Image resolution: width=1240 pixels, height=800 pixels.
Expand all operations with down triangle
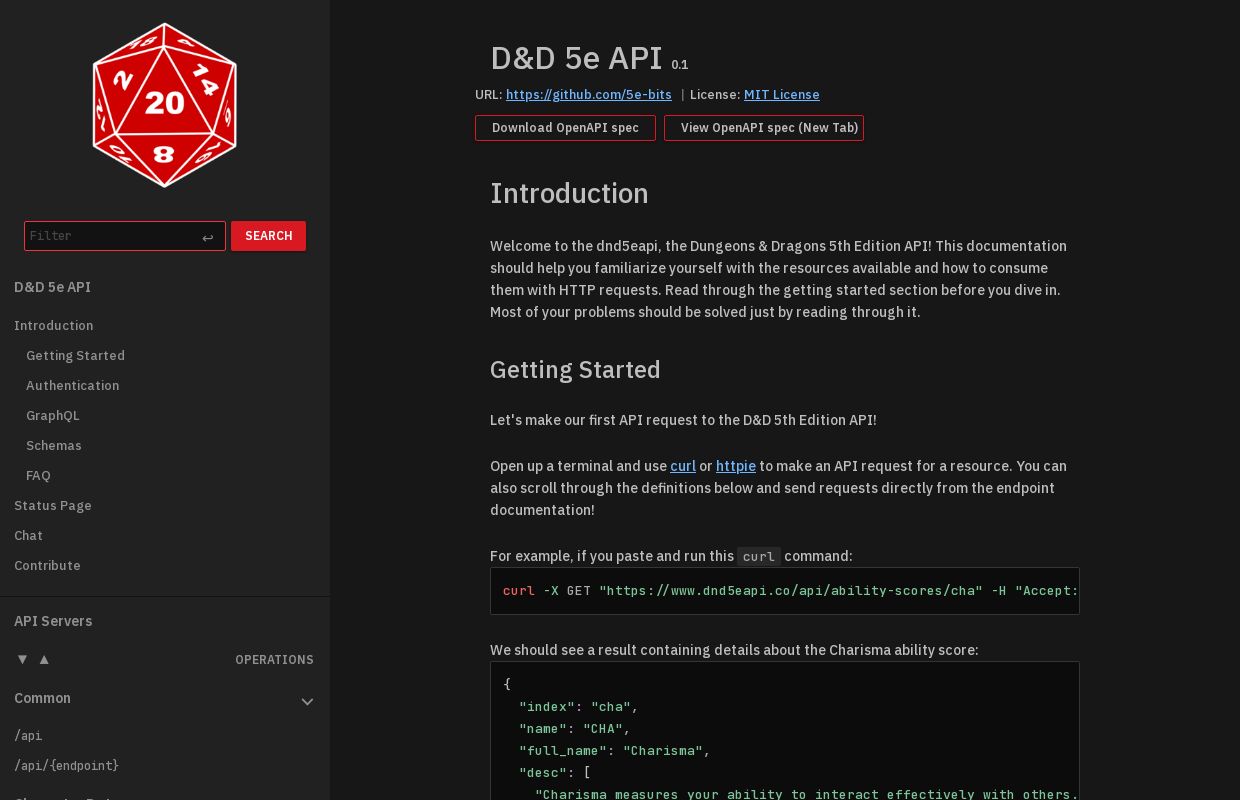22,659
